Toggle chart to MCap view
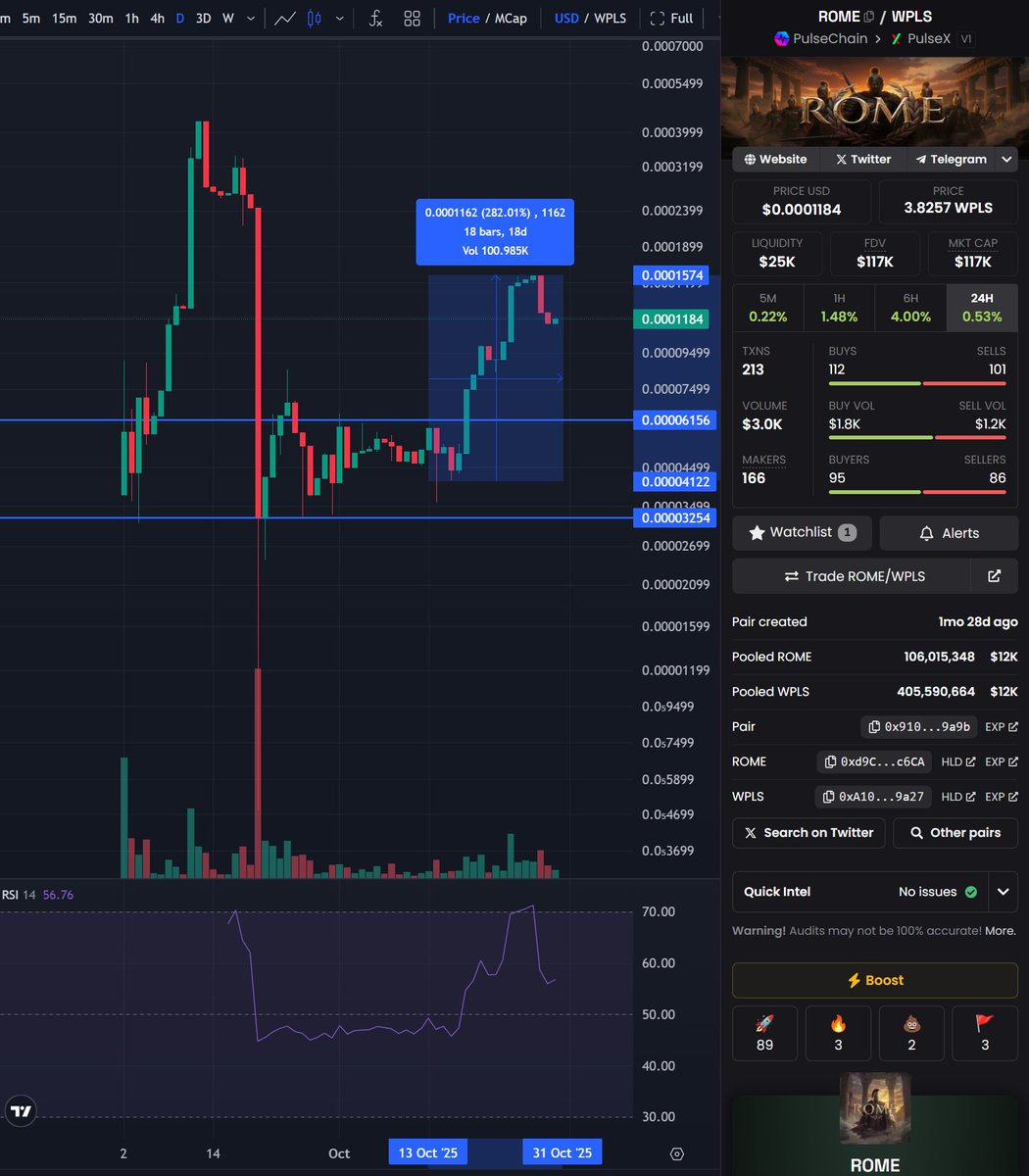1029x1176 pixels. [x=511, y=18]
